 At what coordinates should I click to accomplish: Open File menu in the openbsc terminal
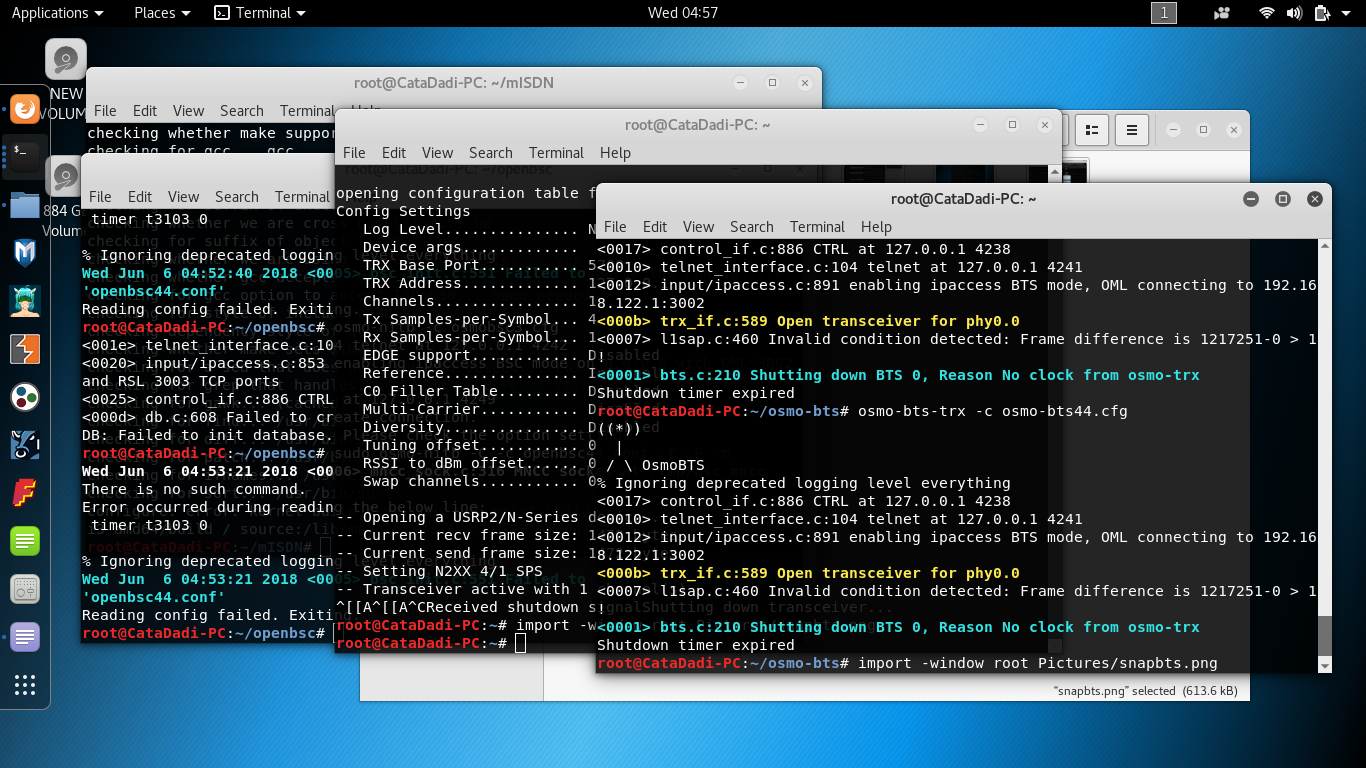[100, 197]
